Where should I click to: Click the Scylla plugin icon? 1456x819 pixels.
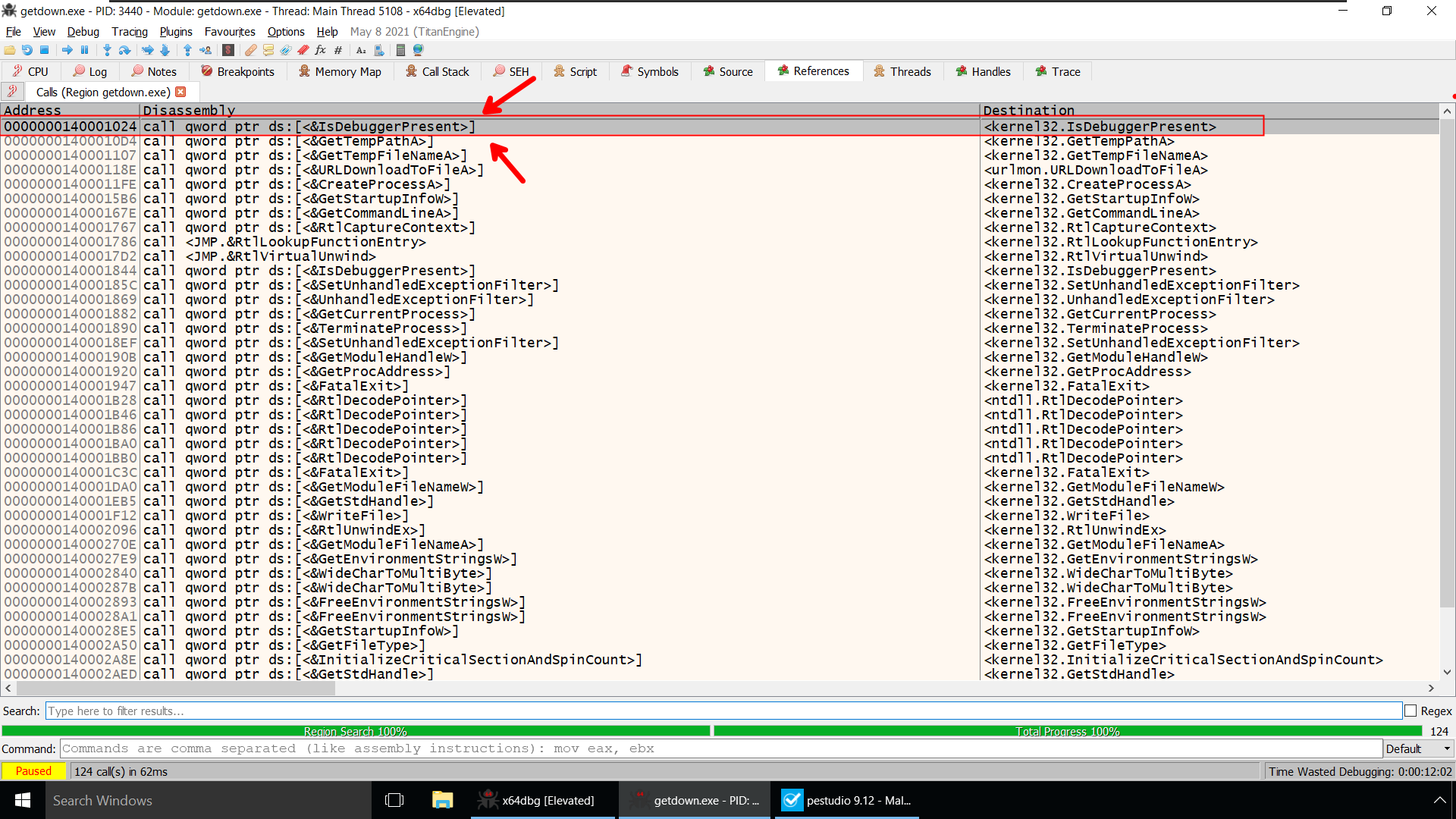(x=228, y=50)
